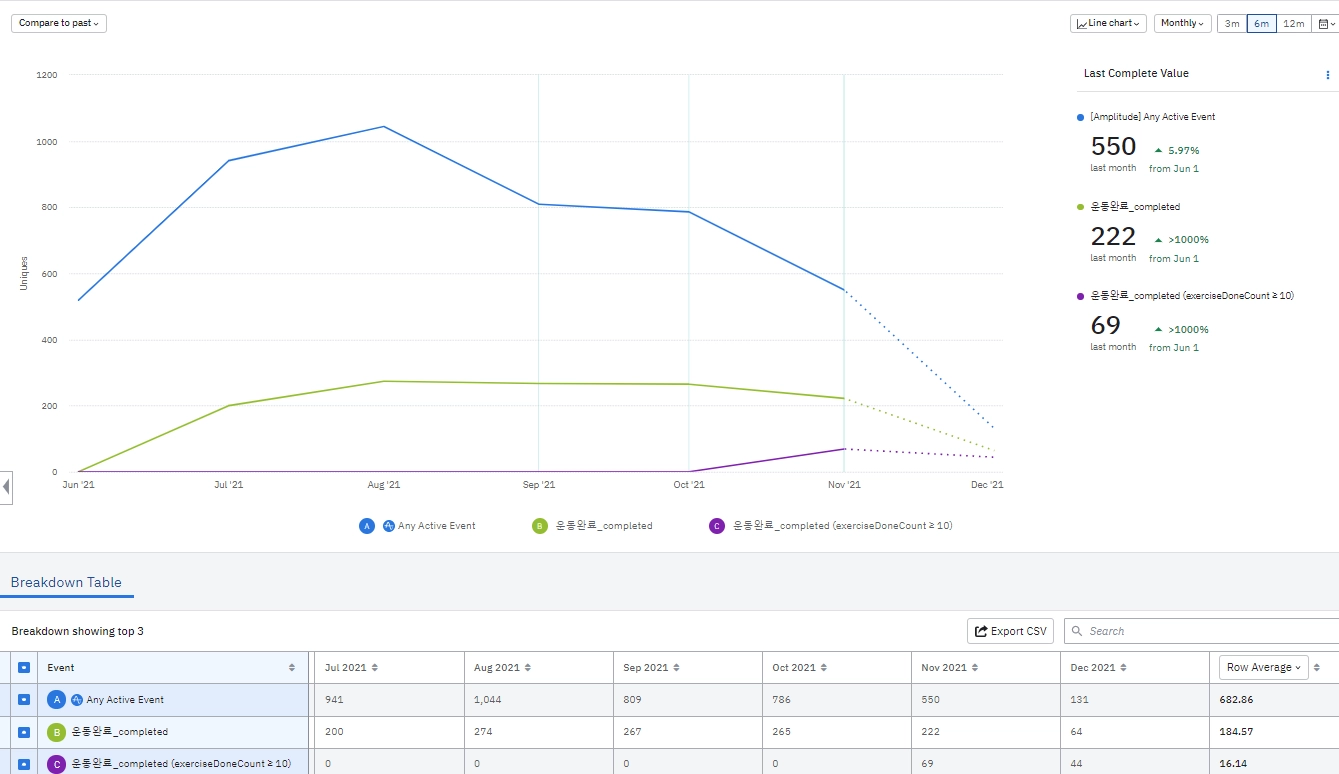Toggle checkbox for 운동완료_completed row
The width and height of the screenshot is (1339, 774).
[24, 732]
